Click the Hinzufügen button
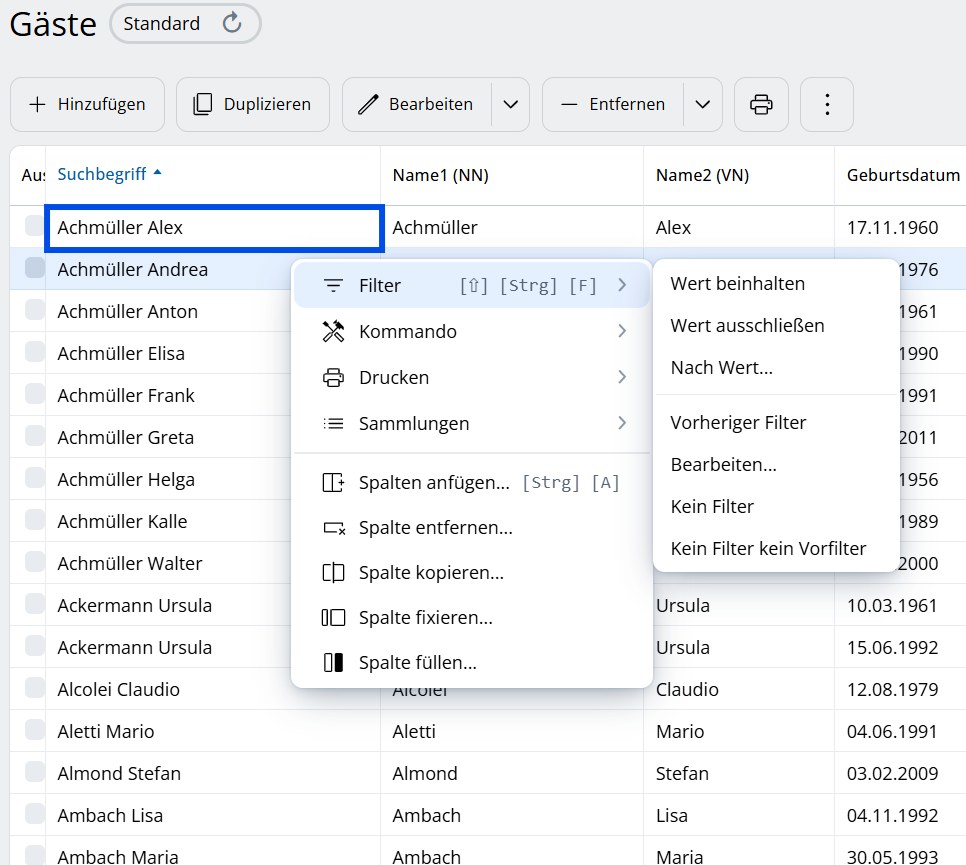Image resolution: width=966 pixels, height=865 pixels. (x=87, y=105)
